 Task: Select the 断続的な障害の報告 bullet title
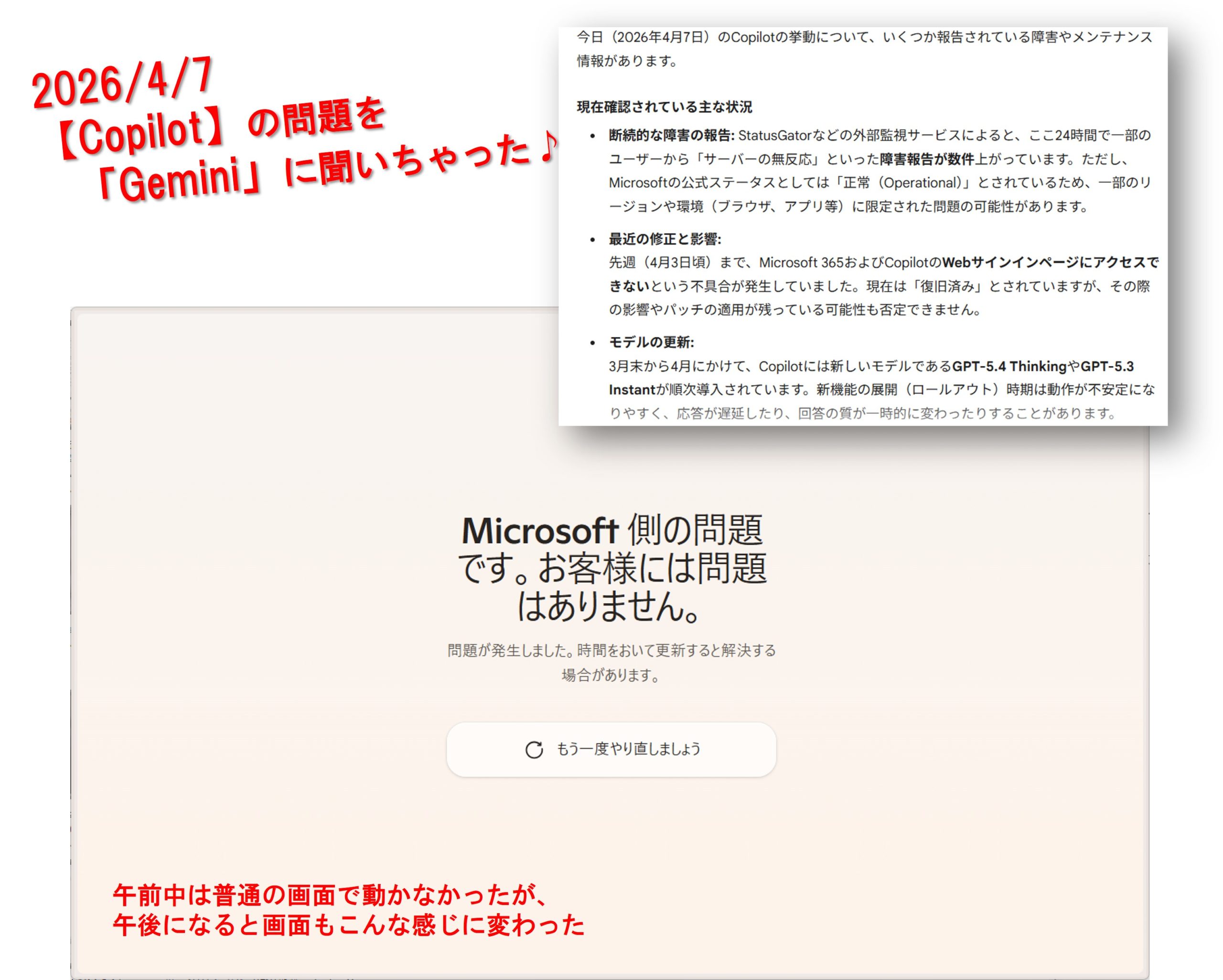click(671, 136)
